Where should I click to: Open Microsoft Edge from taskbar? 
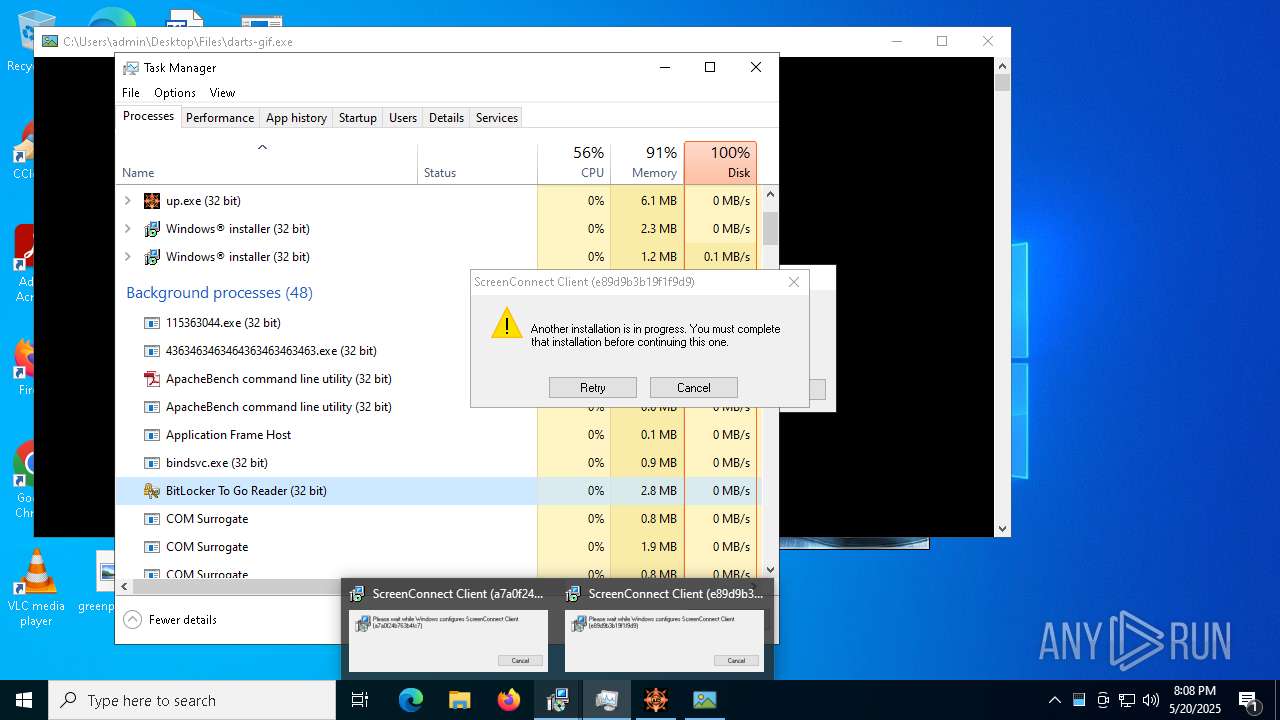(x=411, y=700)
